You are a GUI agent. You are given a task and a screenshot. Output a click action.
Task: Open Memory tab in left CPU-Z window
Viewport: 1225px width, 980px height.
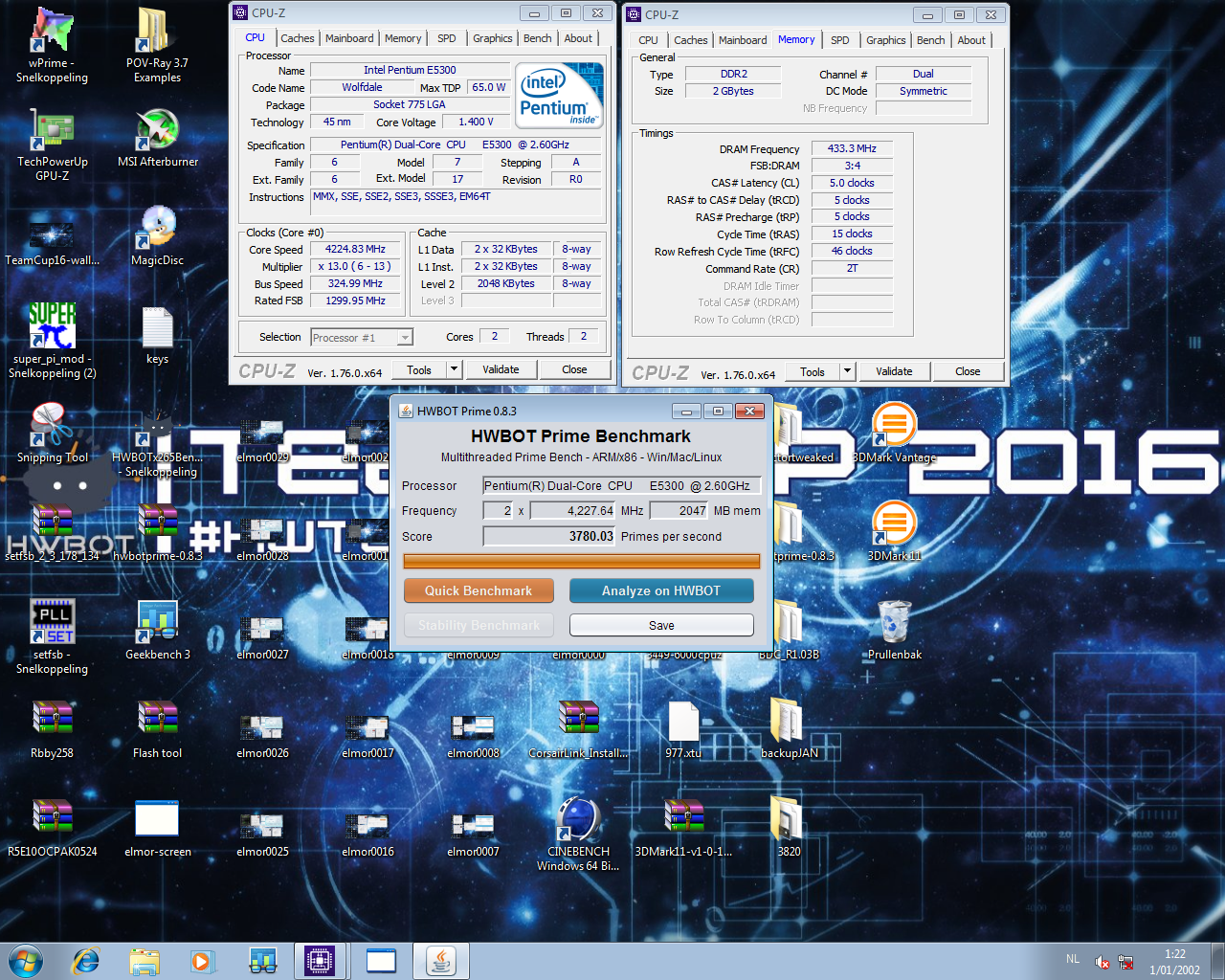tap(403, 38)
